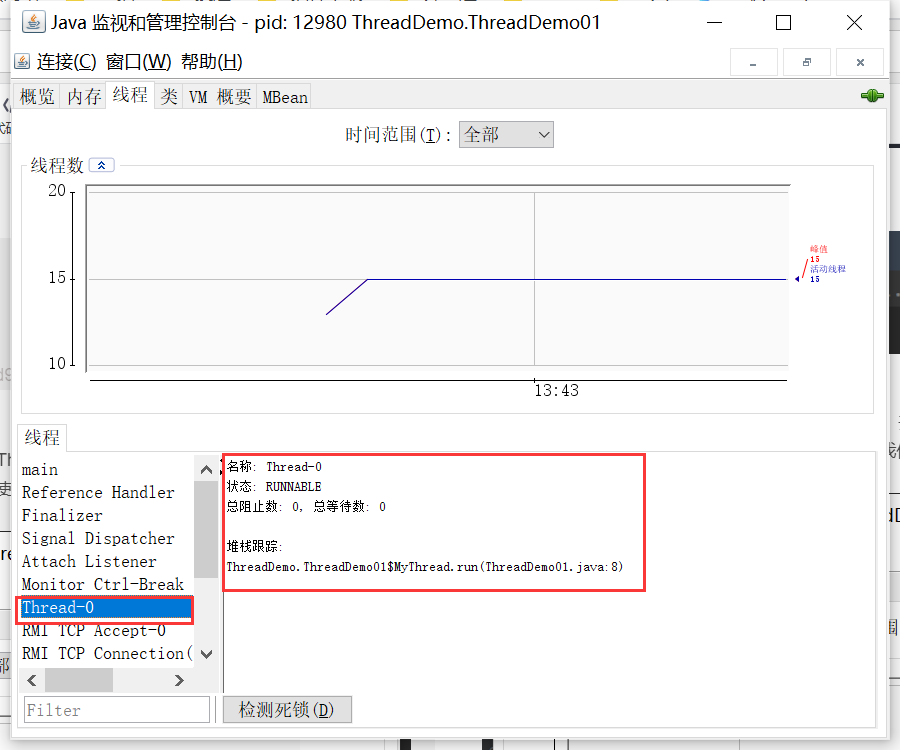Screen dimensions: 900x750
Task: Restore the inner console window
Action: [806, 62]
